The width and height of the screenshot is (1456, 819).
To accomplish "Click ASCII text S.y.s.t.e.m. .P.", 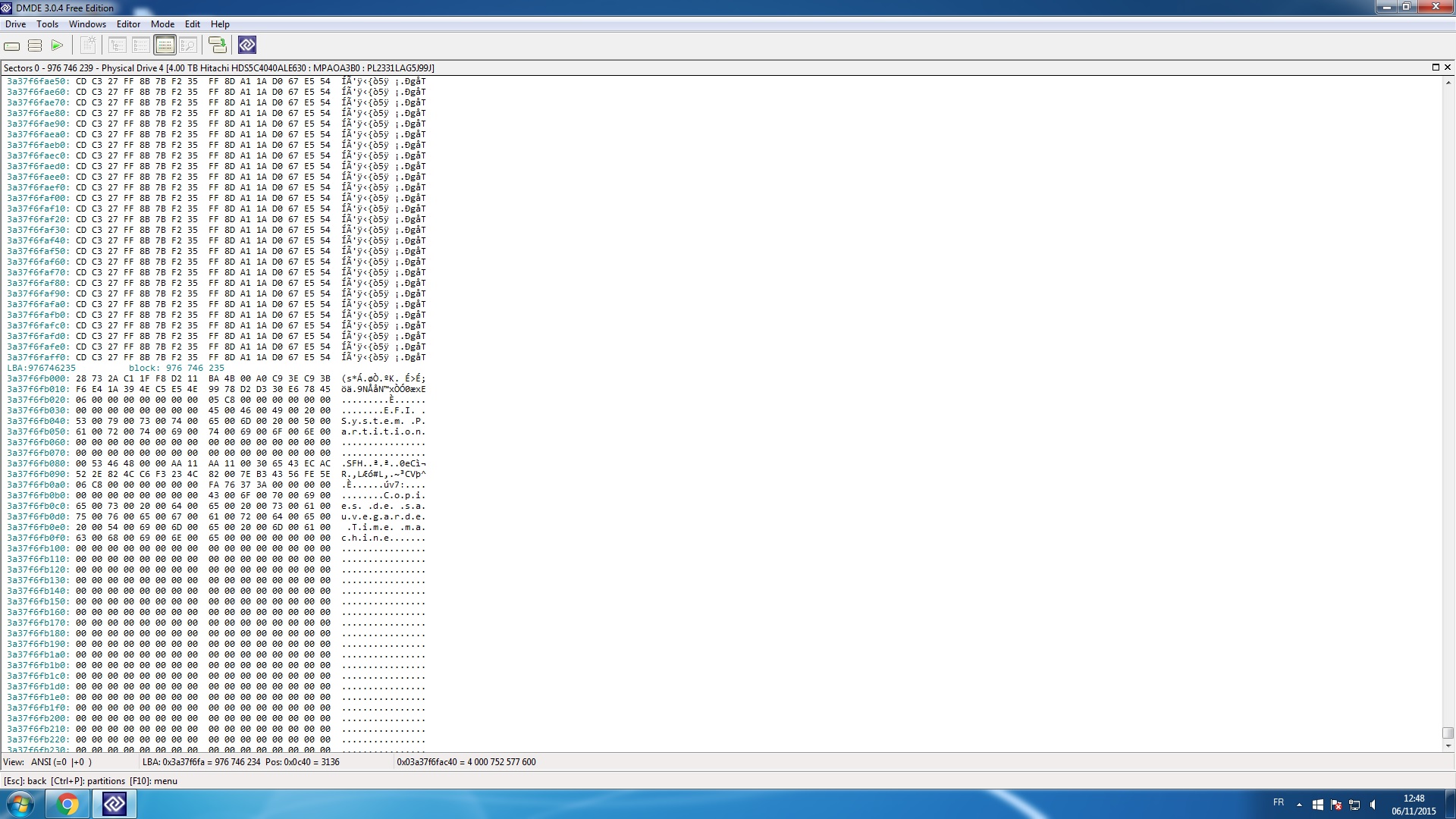I will point(384,421).
